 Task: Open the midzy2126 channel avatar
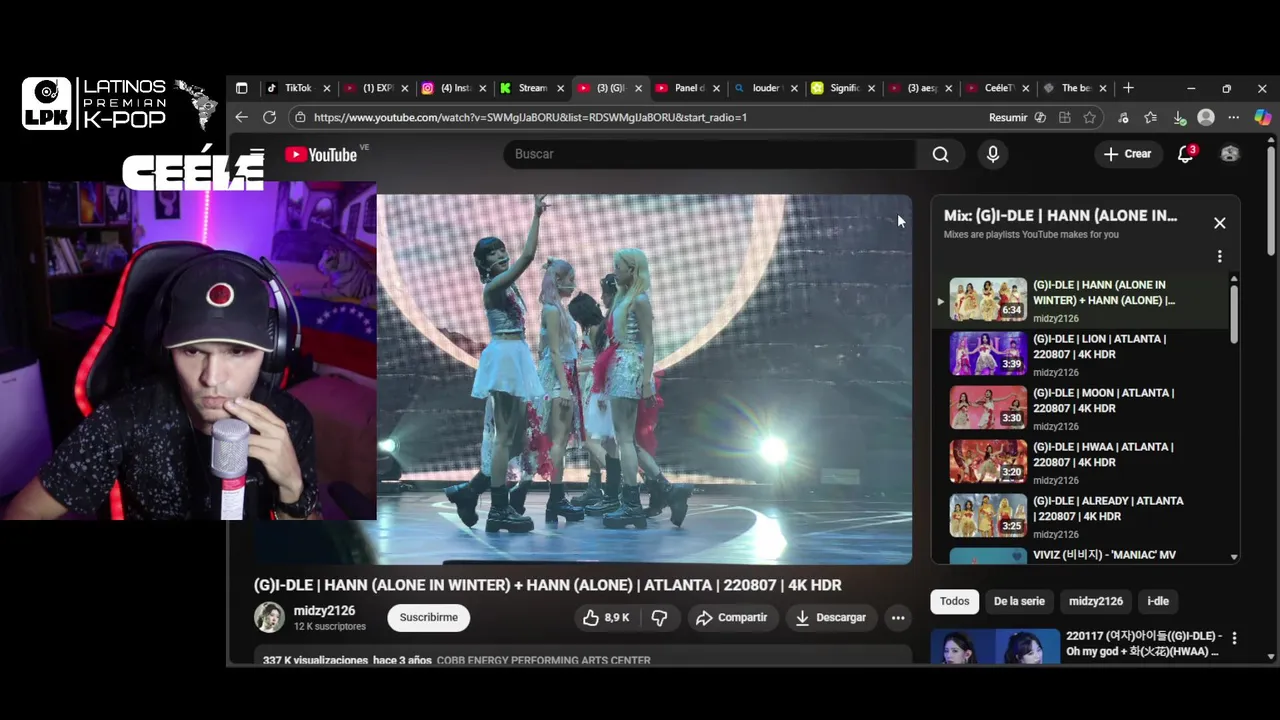(x=269, y=618)
